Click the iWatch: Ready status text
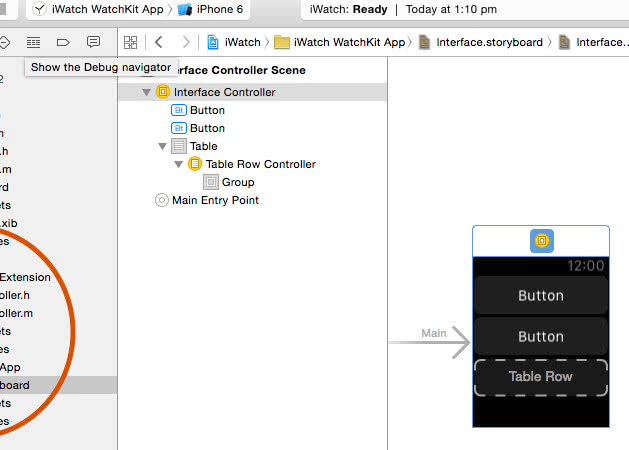The height and width of the screenshot is (450, 629). 348,9
